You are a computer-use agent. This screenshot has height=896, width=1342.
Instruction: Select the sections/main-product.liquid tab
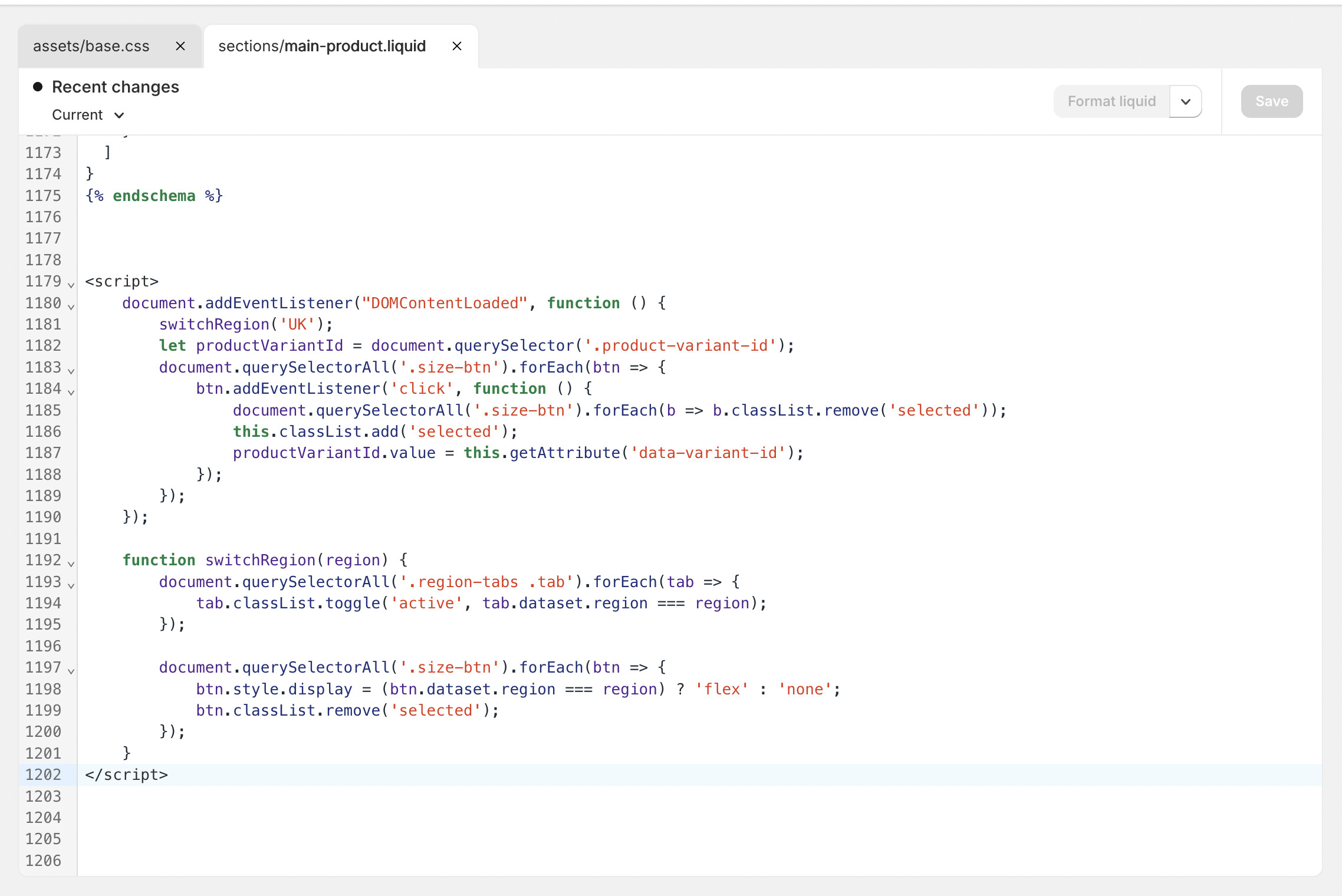tap(322, 46)
